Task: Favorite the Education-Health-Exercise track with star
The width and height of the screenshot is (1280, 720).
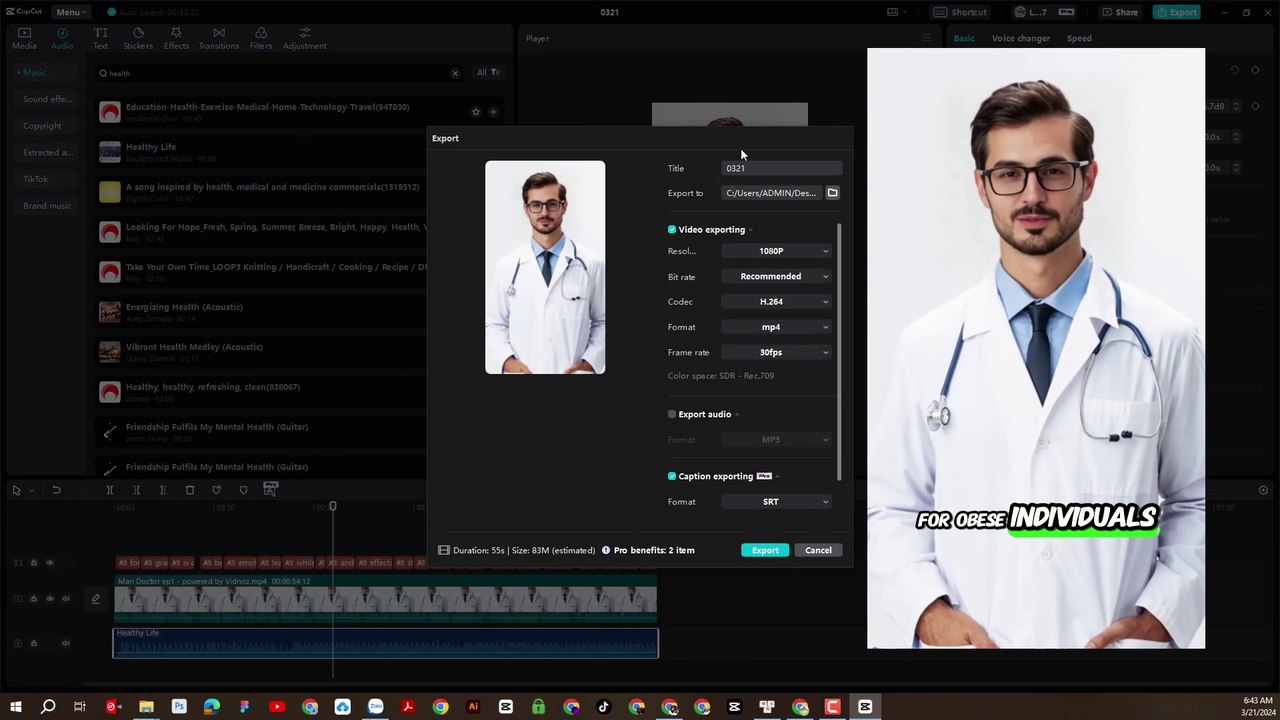Action: 476,112
